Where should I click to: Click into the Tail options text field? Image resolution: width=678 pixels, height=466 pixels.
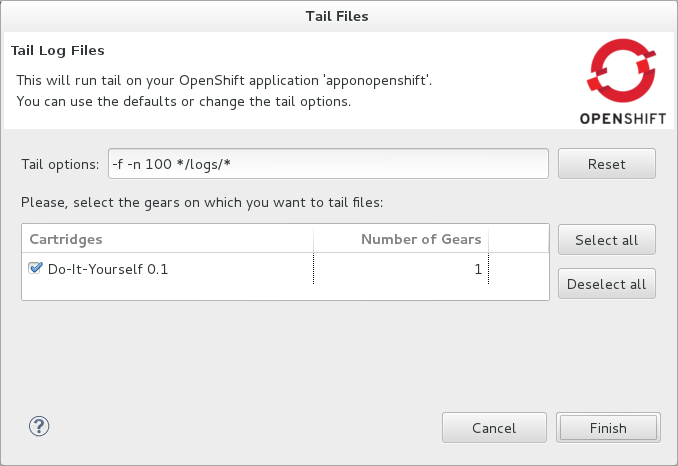pos(327,164)
